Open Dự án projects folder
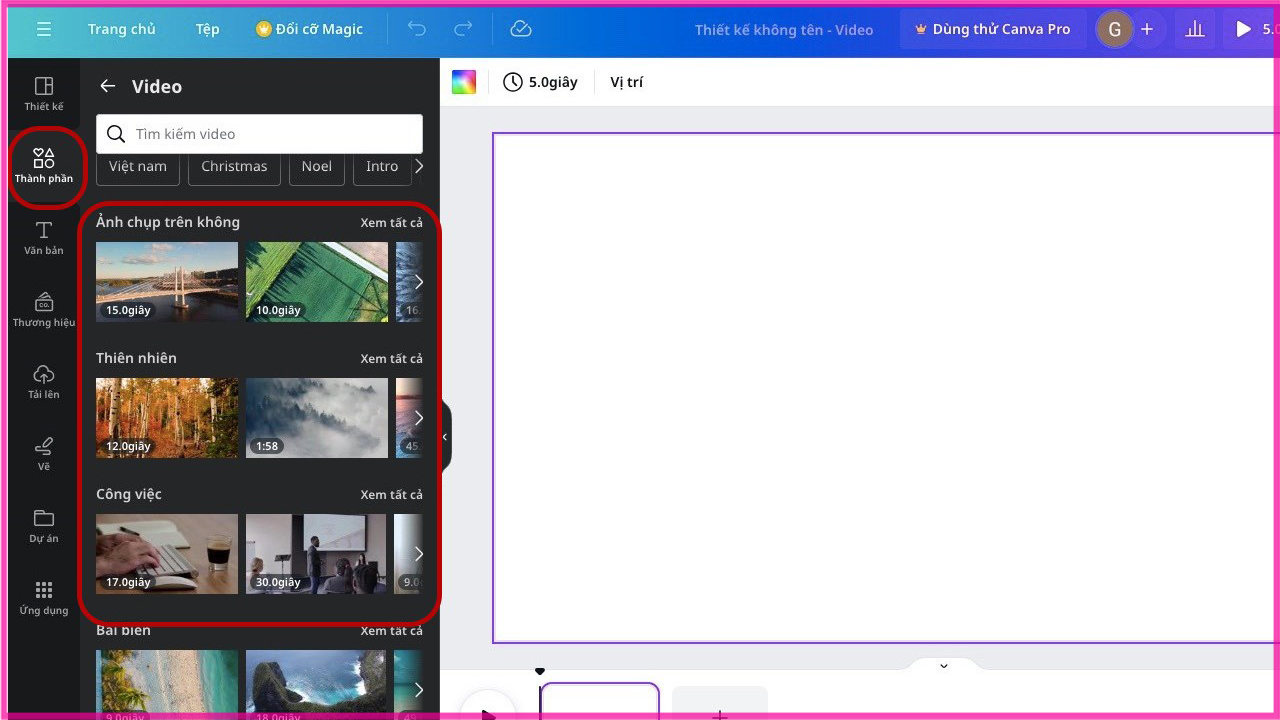The image size is (1280, 720). [44, 526]
